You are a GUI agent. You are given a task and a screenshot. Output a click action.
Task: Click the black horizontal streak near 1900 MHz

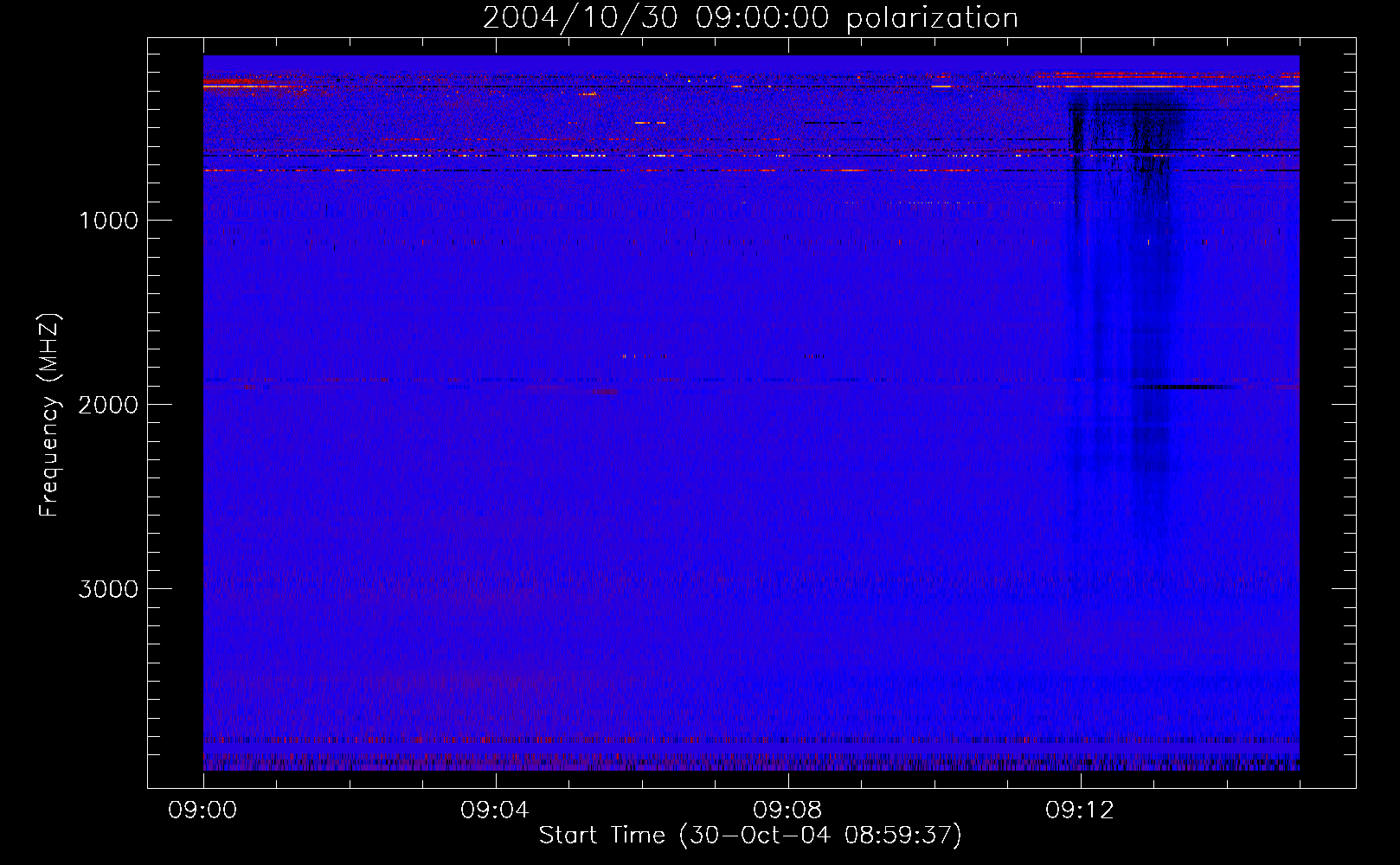pyautogui.click(x=1185, y=388)
